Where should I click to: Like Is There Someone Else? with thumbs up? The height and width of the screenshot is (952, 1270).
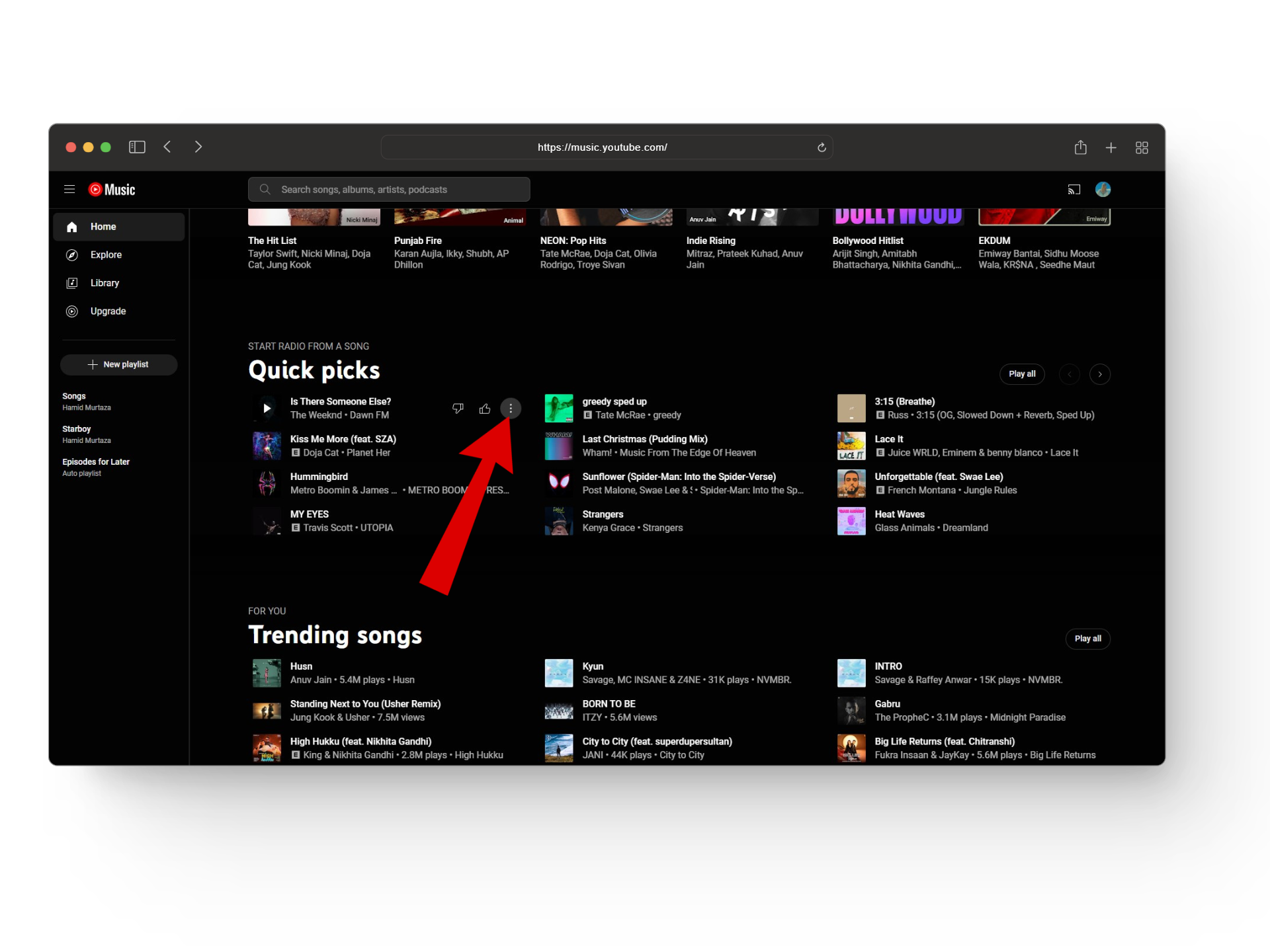pyautogui.click(x=485, y=409)
